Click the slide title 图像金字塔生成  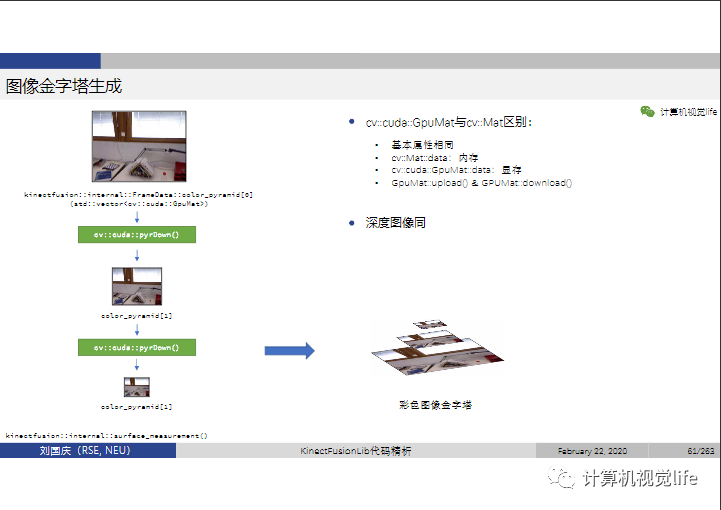click(x=64, y=86)
